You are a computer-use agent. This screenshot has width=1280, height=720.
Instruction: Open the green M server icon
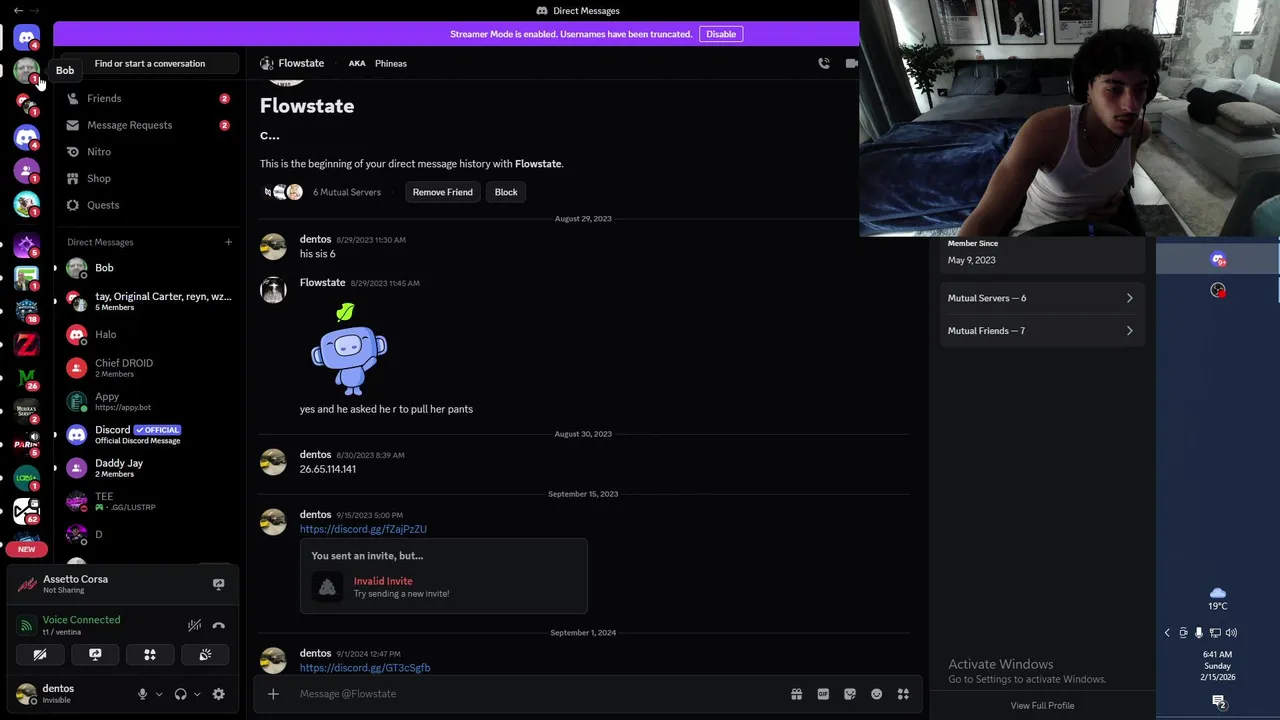click(x=27, y=378)
